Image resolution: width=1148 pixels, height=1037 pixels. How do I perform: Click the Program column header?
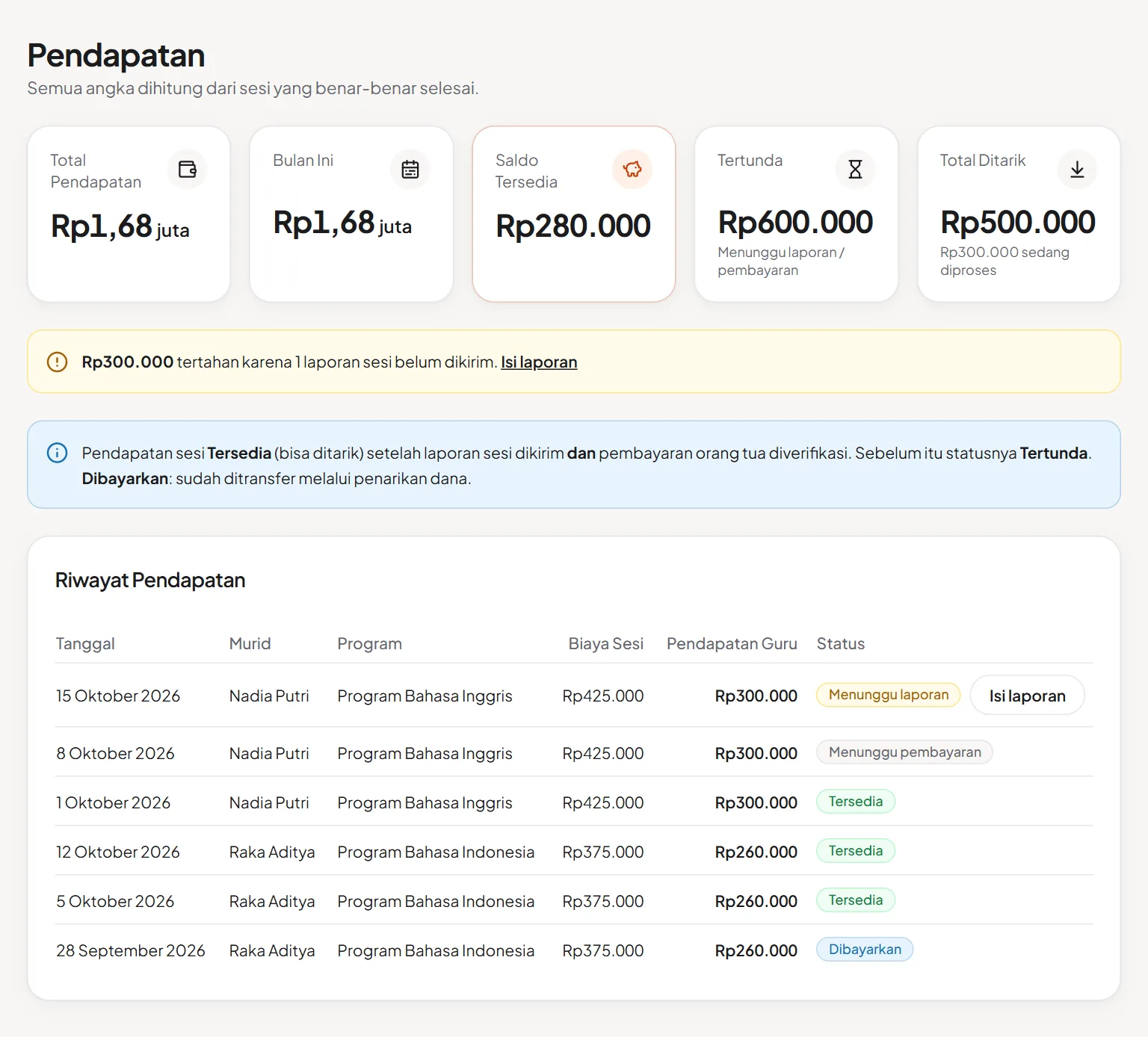pos(369,644)
